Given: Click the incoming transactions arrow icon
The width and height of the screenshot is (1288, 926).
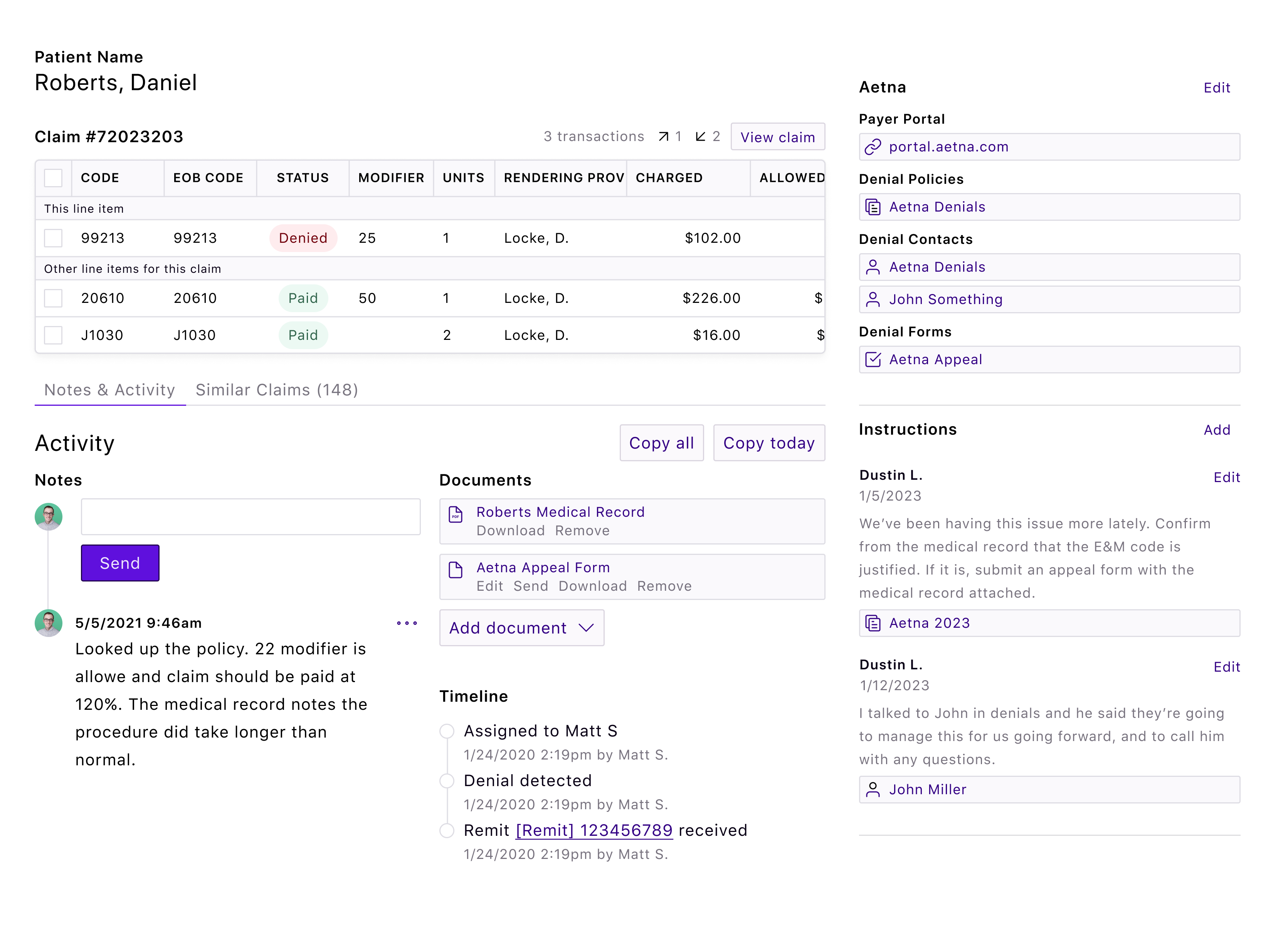Looking at the screenshot, I should coord(700,136).
